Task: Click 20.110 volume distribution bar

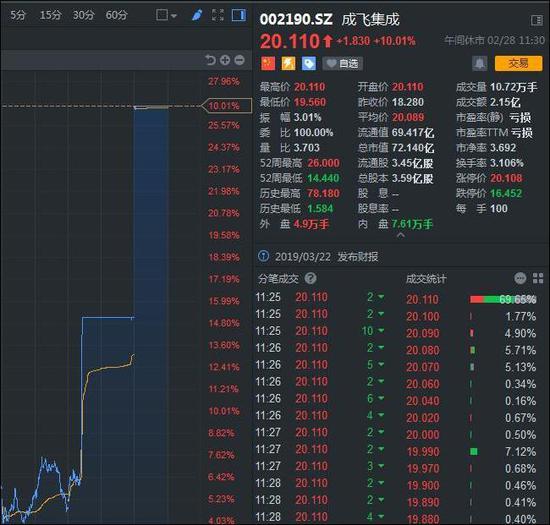Action: coord(503,299)
